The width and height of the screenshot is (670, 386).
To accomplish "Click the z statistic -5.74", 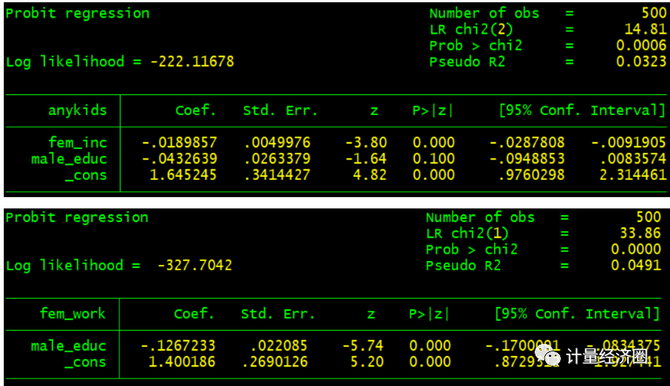I will tap(363, 345).
